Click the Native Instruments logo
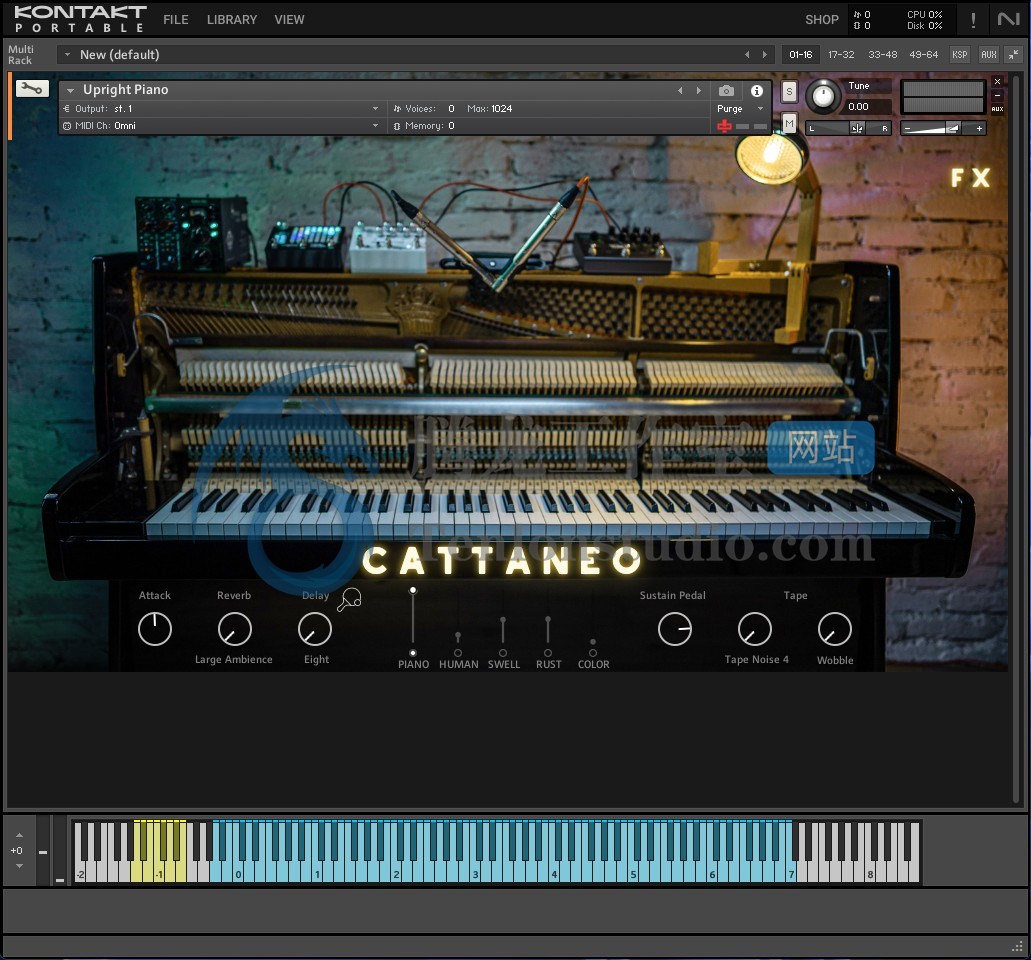The height and width of the screenshot is (960, 1031). click(1008, 20)
